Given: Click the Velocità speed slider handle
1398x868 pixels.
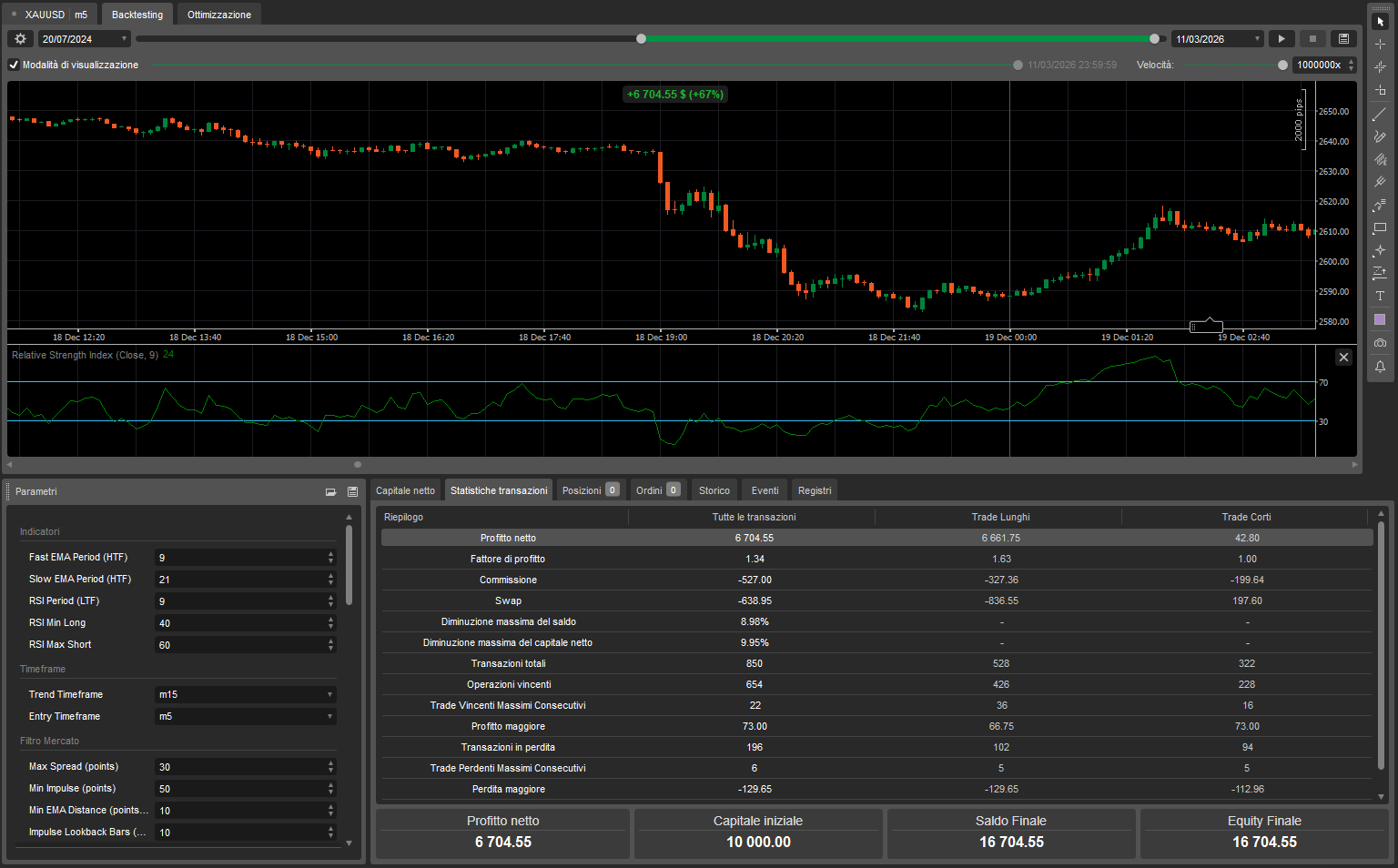Looking at the screenshot, I should click(x=1282, y=65).
